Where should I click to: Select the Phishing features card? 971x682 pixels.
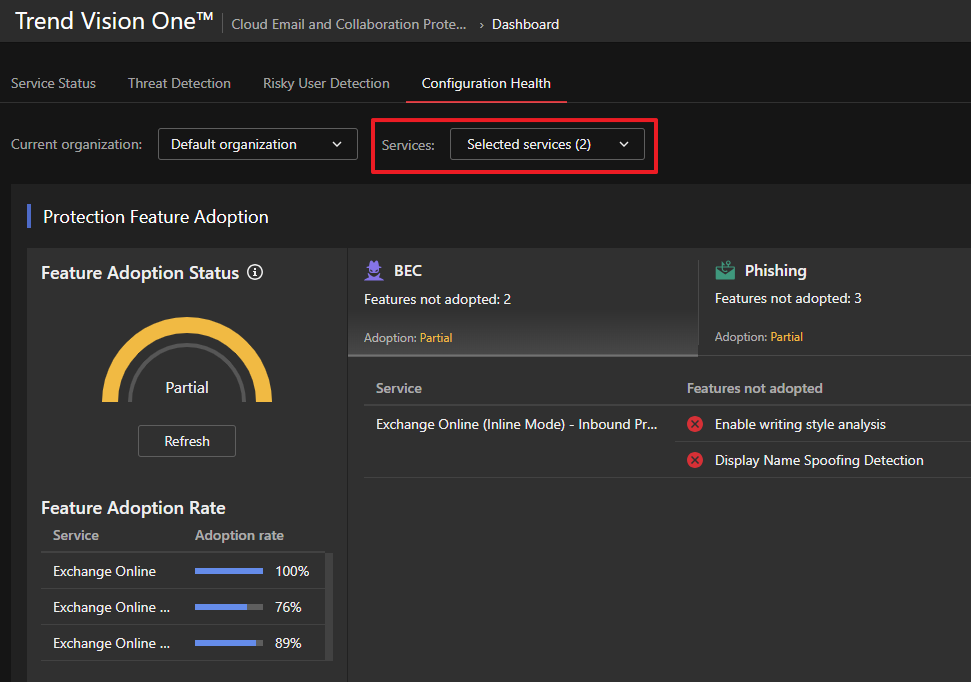pos(835,302)
